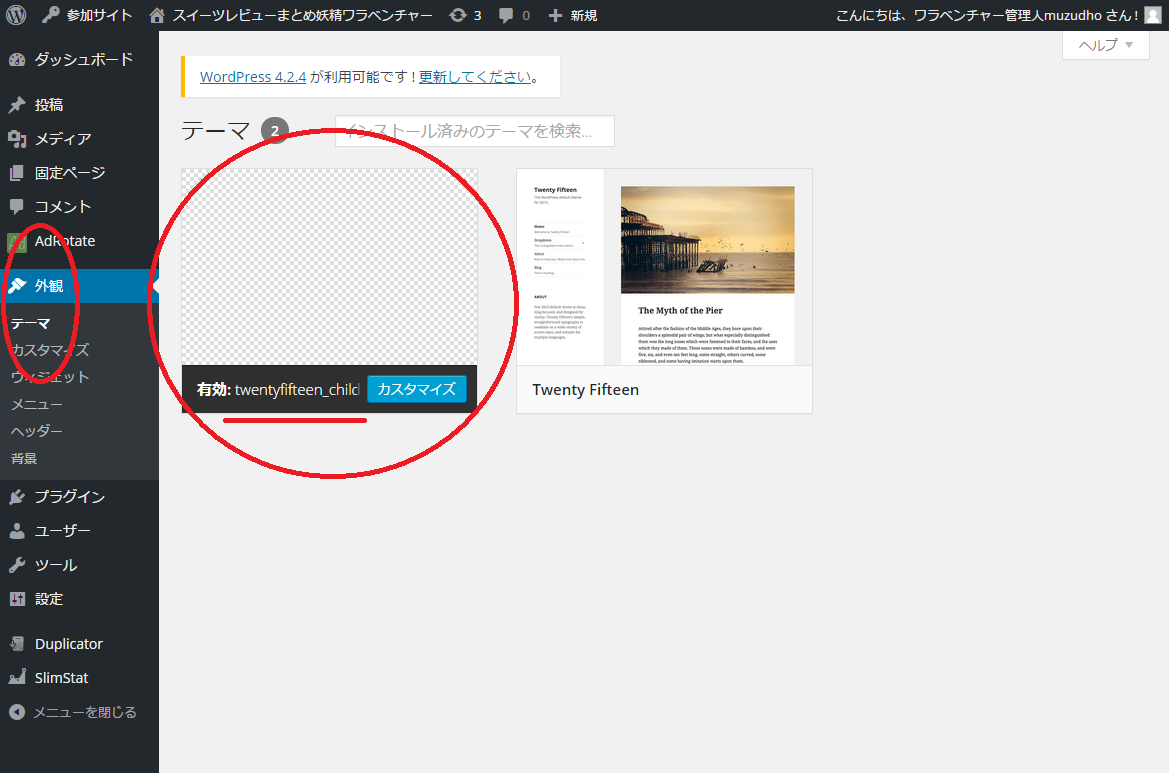The image size is (1169, 773).
Task: Click the ユーザー person icon
Action: coord(17,531)
